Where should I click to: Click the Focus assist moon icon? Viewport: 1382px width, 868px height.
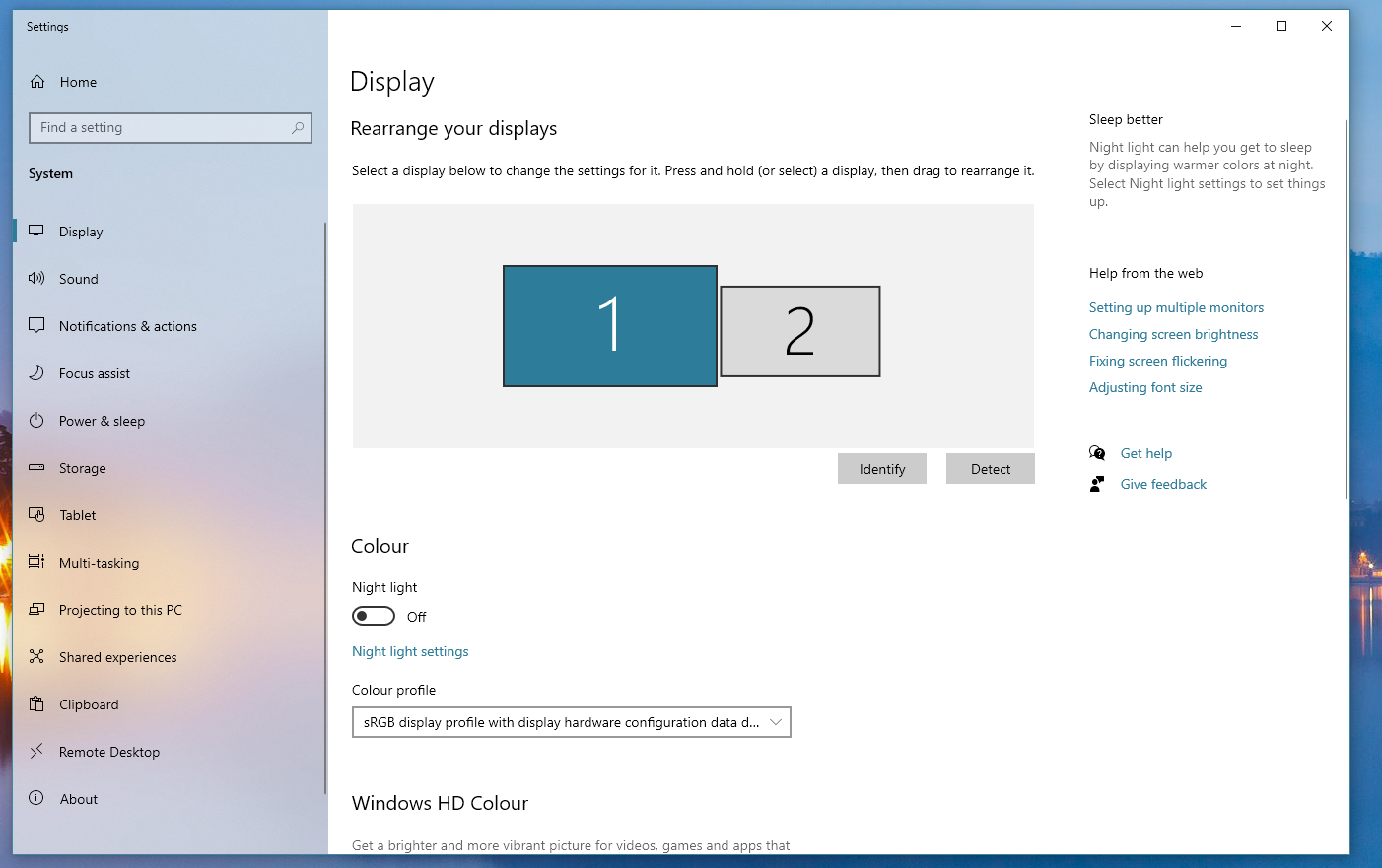(36, 372)
